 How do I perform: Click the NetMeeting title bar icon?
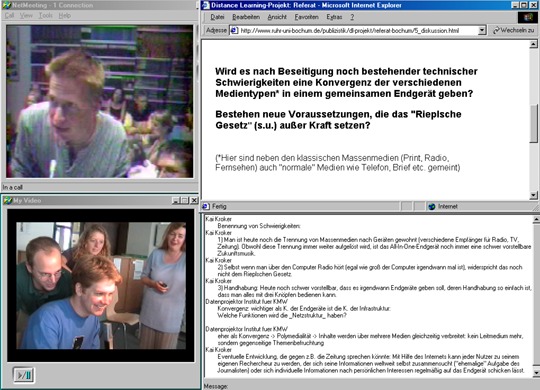click(x=7, y=5)
